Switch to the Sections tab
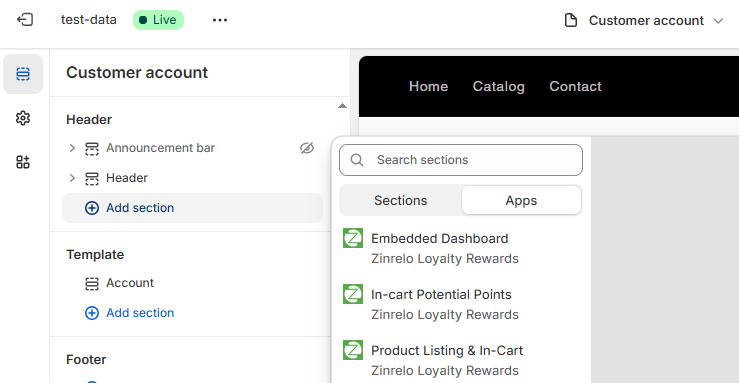 401,200
